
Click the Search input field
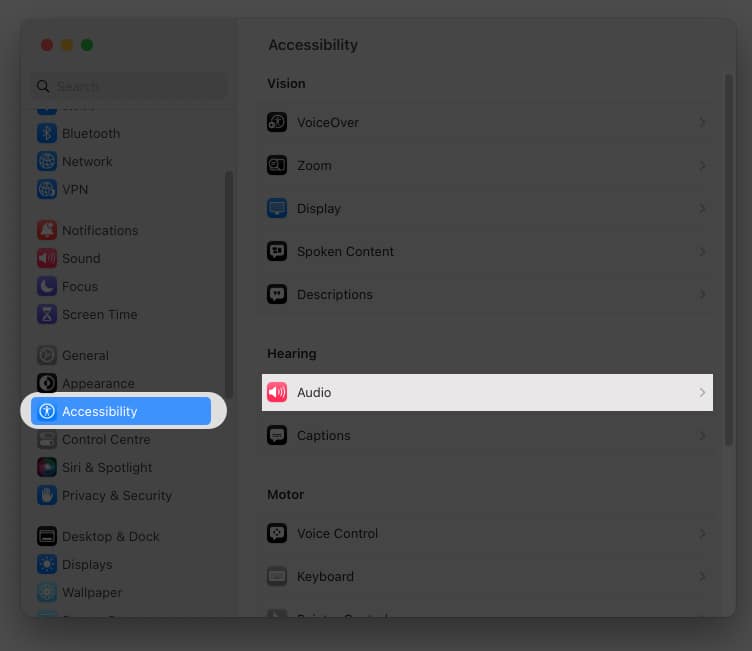click(x=129, y=86)
